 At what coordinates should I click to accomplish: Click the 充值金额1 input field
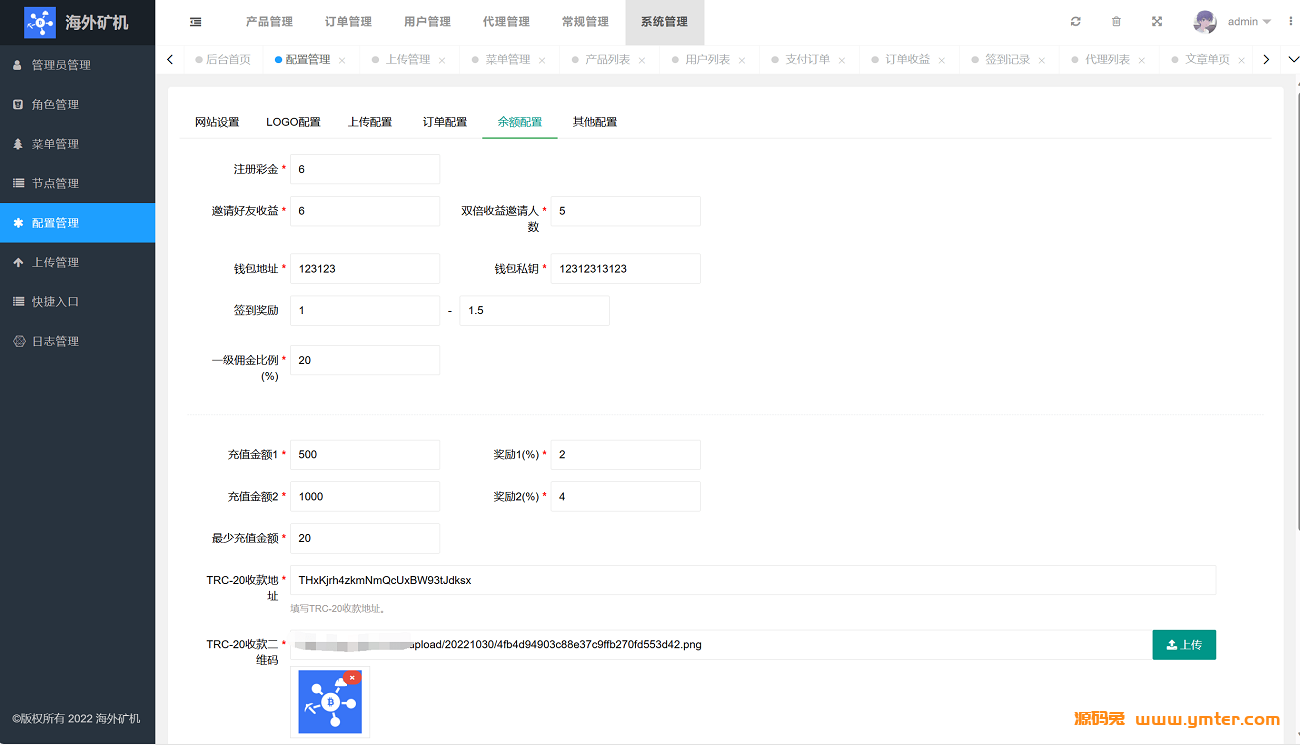click(365, 455)
